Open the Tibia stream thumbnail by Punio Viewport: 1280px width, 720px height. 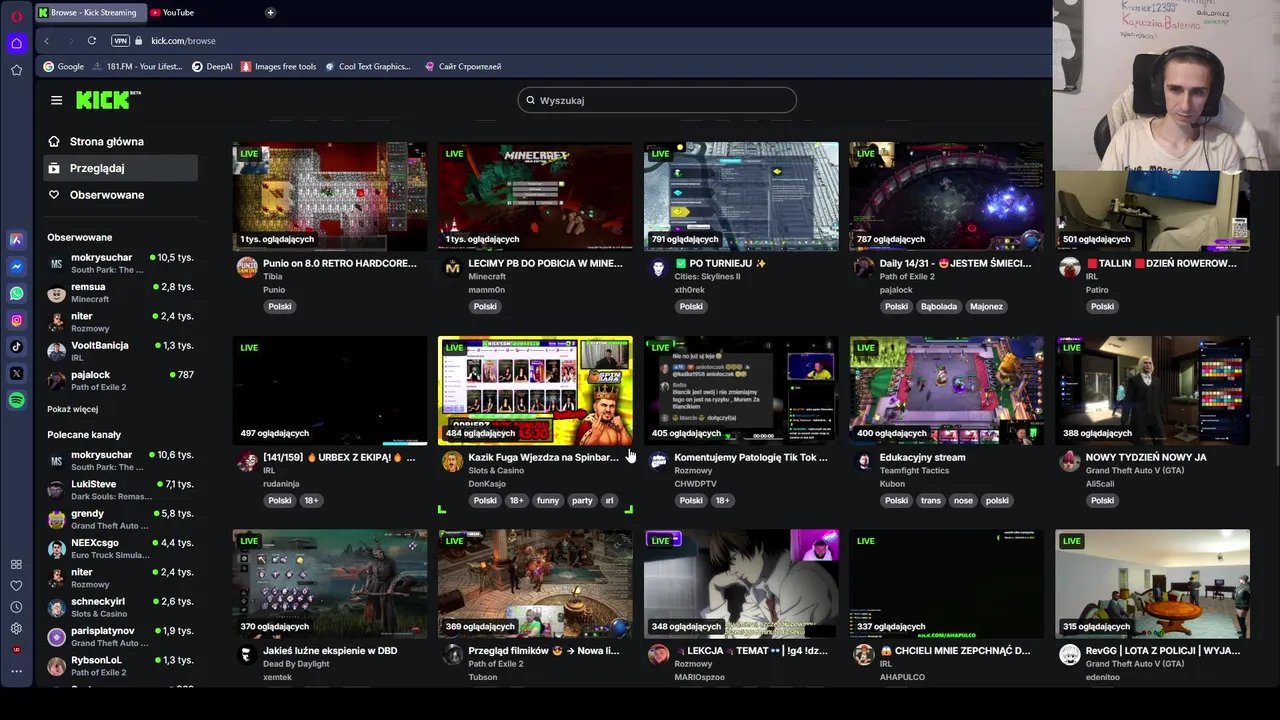tap(330, 196)
